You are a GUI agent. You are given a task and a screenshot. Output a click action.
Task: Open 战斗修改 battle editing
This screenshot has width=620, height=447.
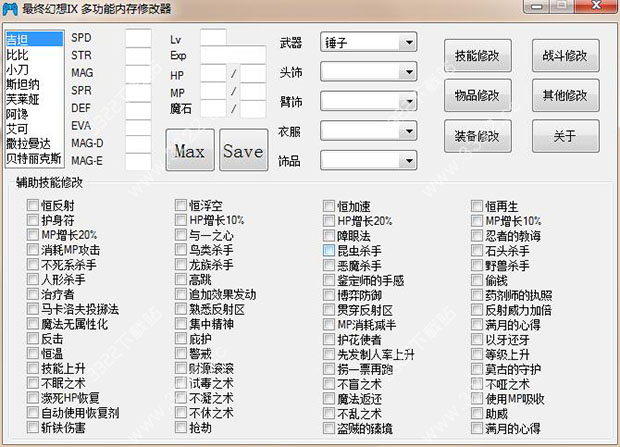pyautogui.click(x=565, y=56)
